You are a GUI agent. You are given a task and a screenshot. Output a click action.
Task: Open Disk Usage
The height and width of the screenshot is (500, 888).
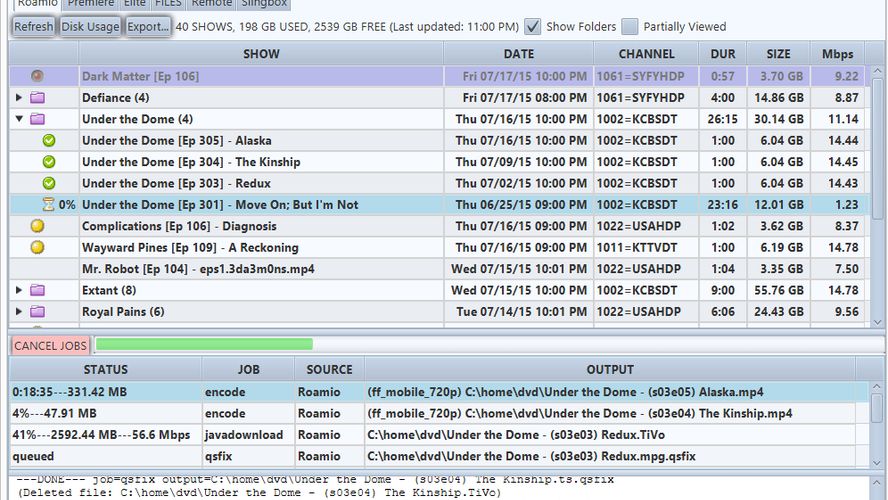90,27
